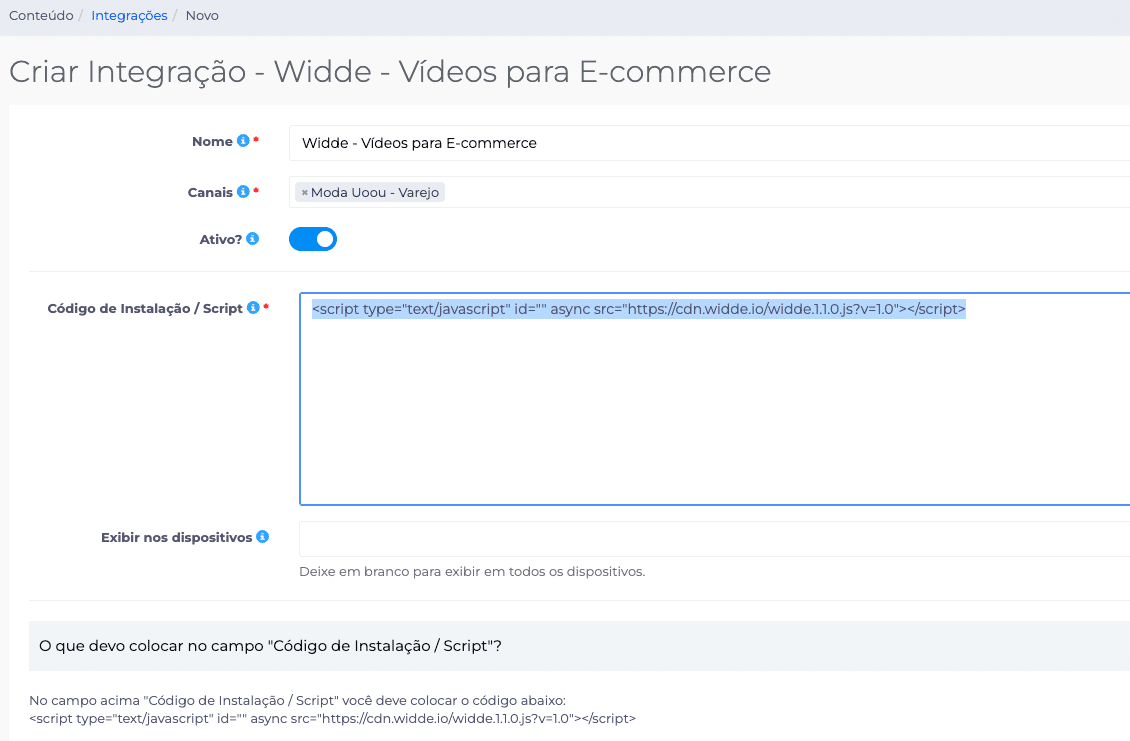1130x741 pixels.
Task: Click the info icon next to Nome
Action: (244, 141)
